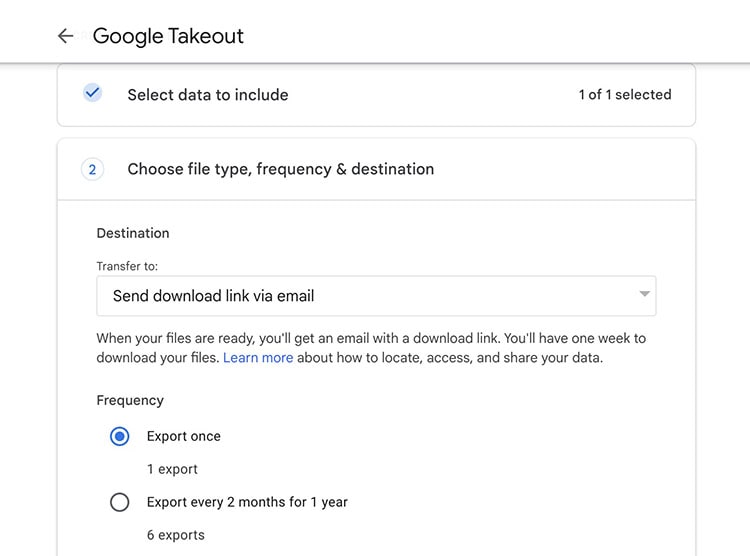
Task: Click the step 2 number circle
Action: coord(92,169)
